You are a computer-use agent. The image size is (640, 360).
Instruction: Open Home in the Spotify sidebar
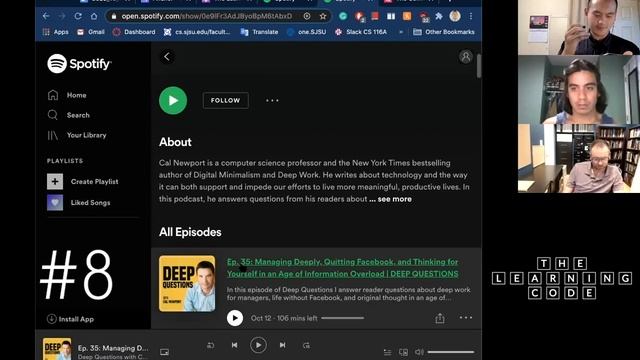(67, 95)
